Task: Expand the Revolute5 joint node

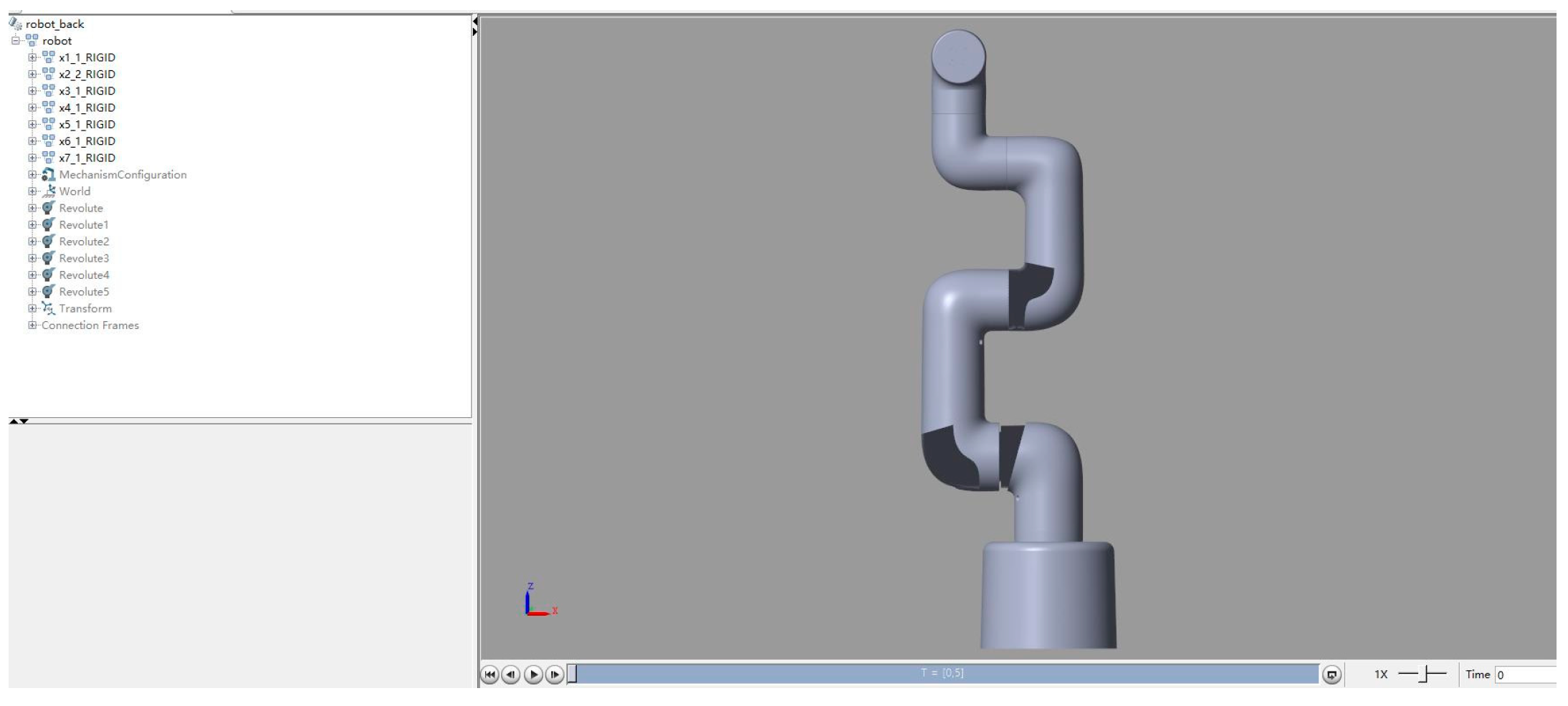Action: coord(32,292)
